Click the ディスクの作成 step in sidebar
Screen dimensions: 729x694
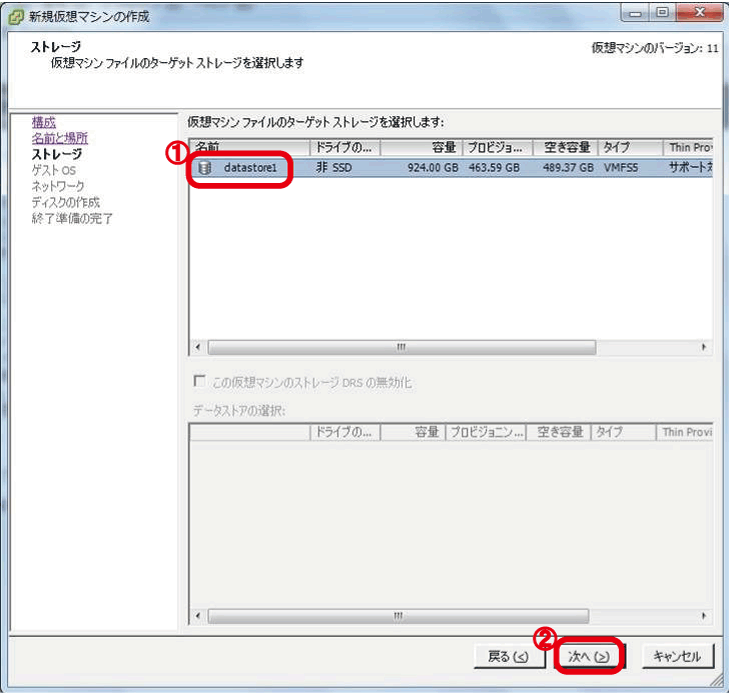[66, 202]
